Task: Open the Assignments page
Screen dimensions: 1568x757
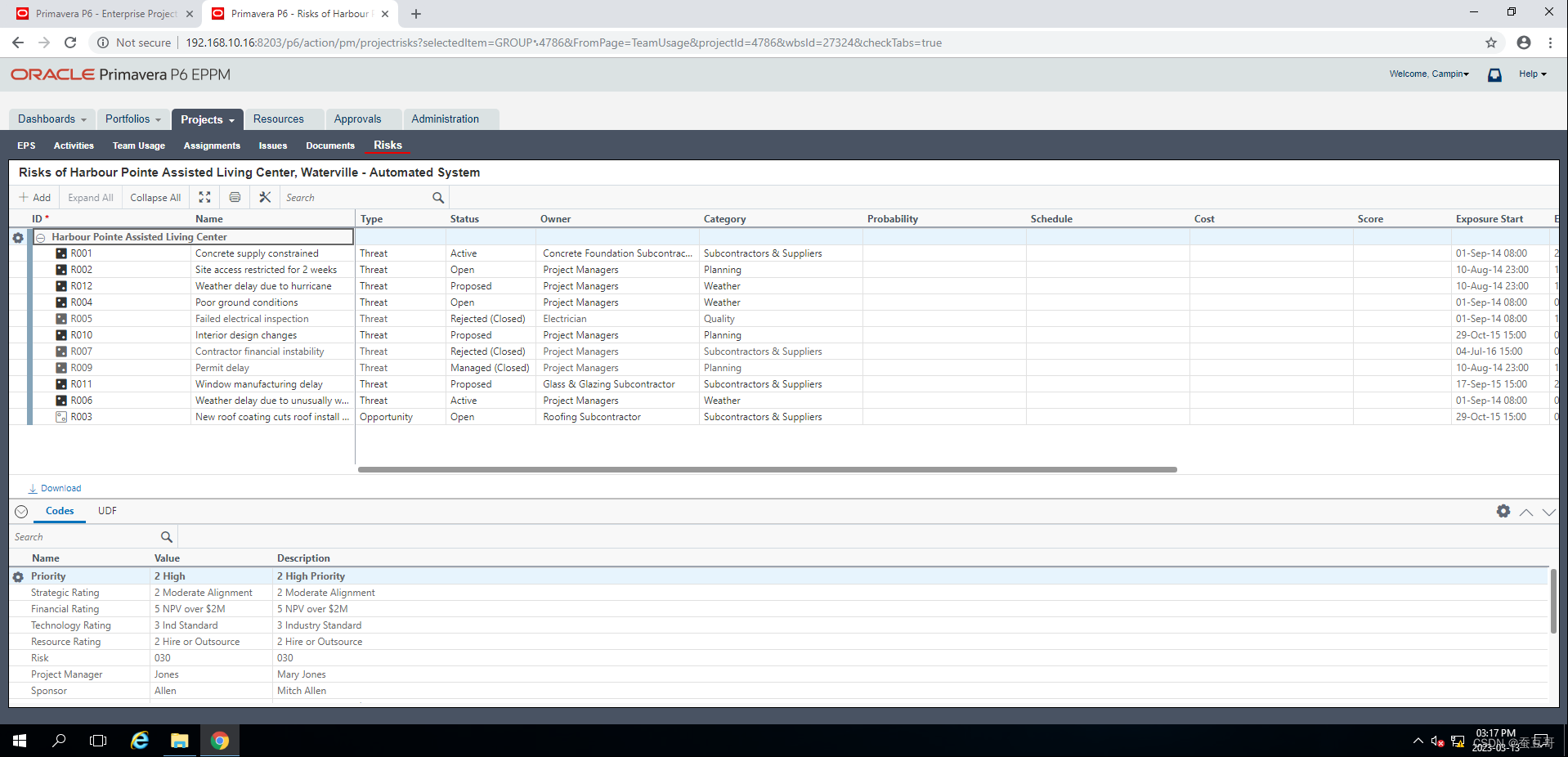Action: click(212, 146)
